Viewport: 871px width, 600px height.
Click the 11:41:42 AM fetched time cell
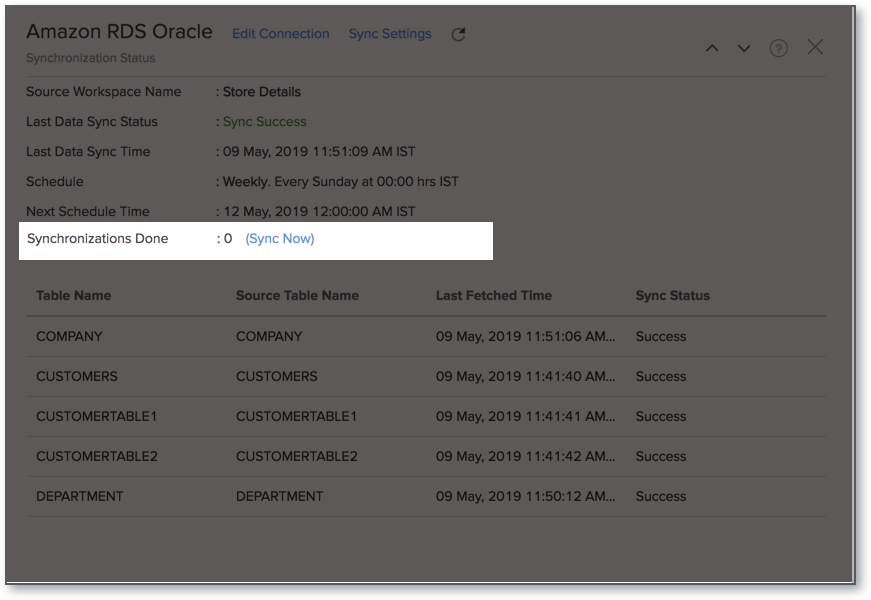(525, 457)
